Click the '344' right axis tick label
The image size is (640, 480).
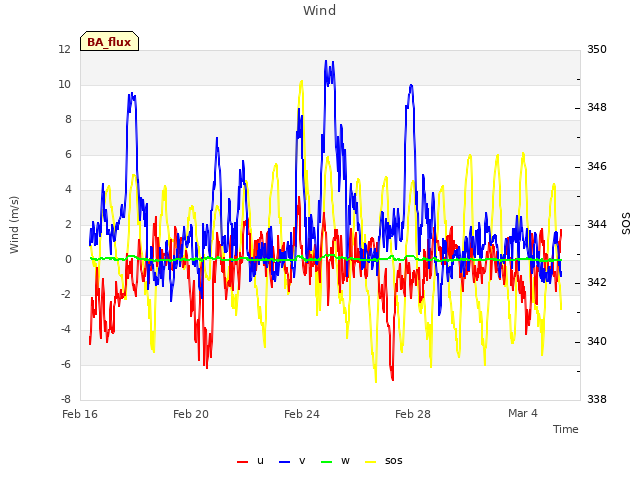click(597, 224)
